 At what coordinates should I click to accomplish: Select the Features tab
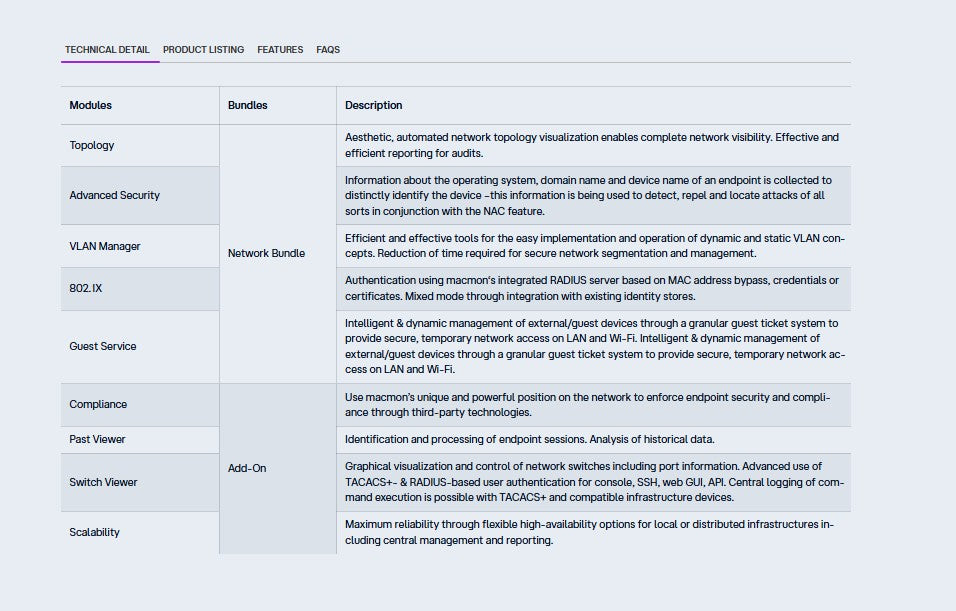click(280, 50)
